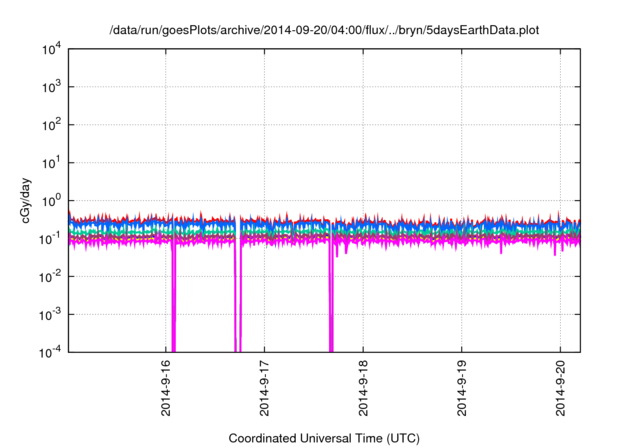The image size is (640, 448).
Task: Click the 10^0 y-axis tick label
Action: [x=51, y=201]
